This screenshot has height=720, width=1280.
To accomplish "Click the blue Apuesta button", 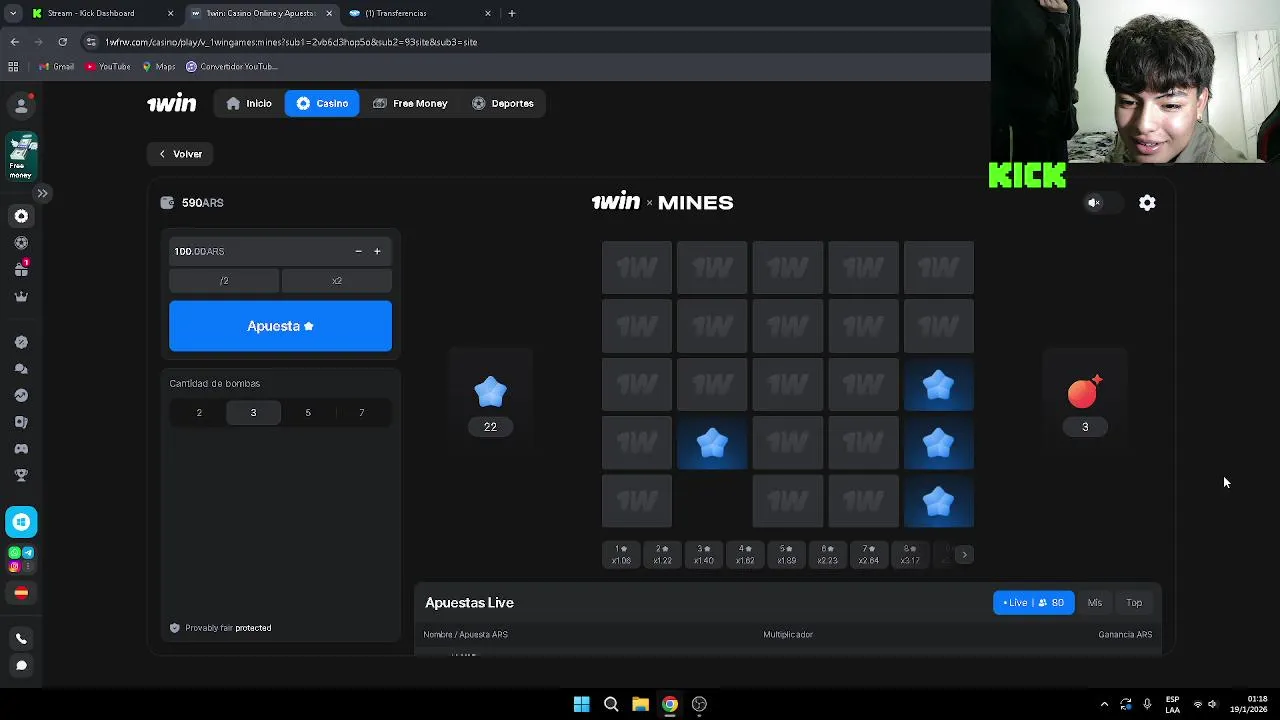I will pyautogui.click(x=280, y=326).
